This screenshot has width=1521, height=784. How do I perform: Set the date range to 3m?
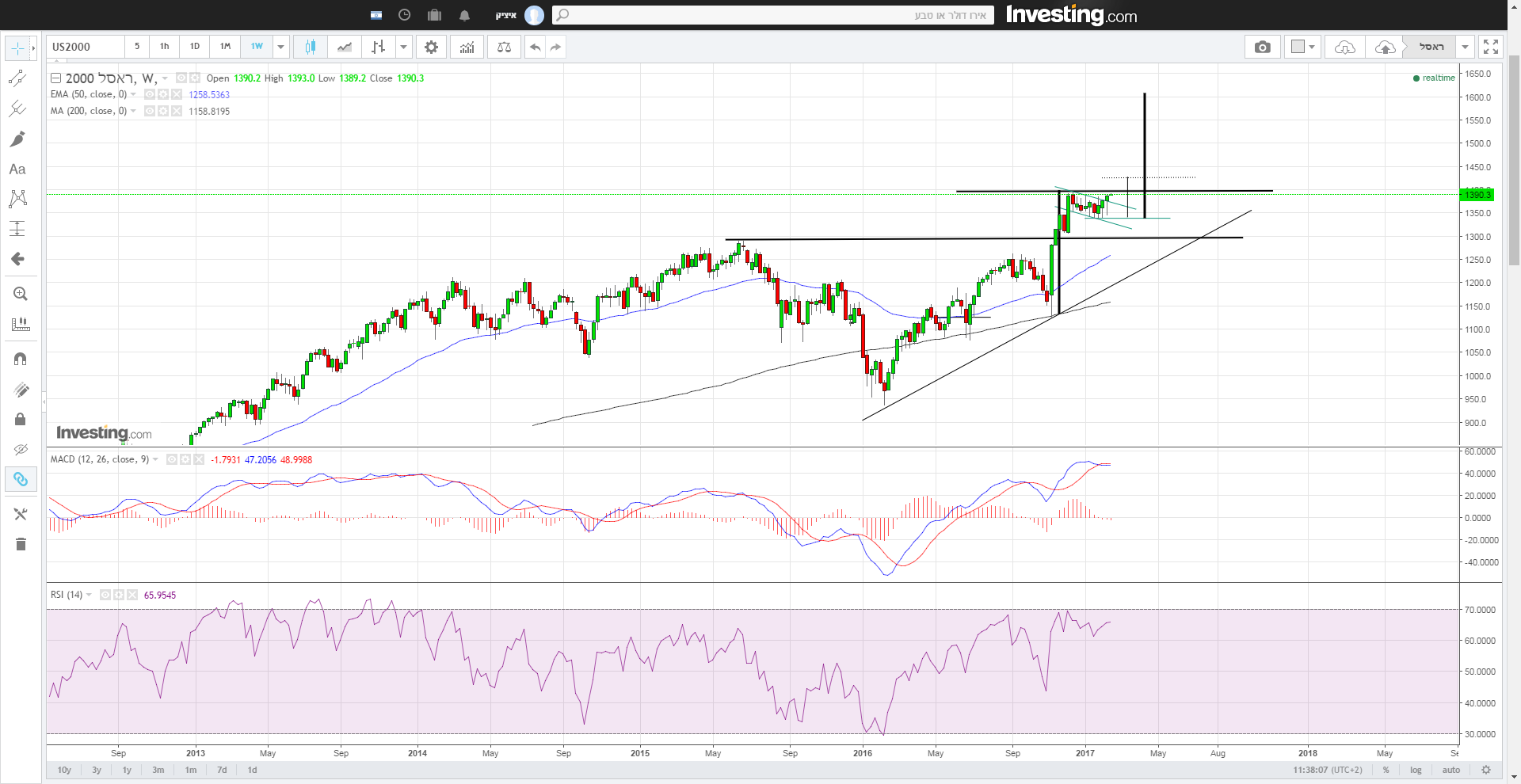pyautogui.click(x=158, y=770)
